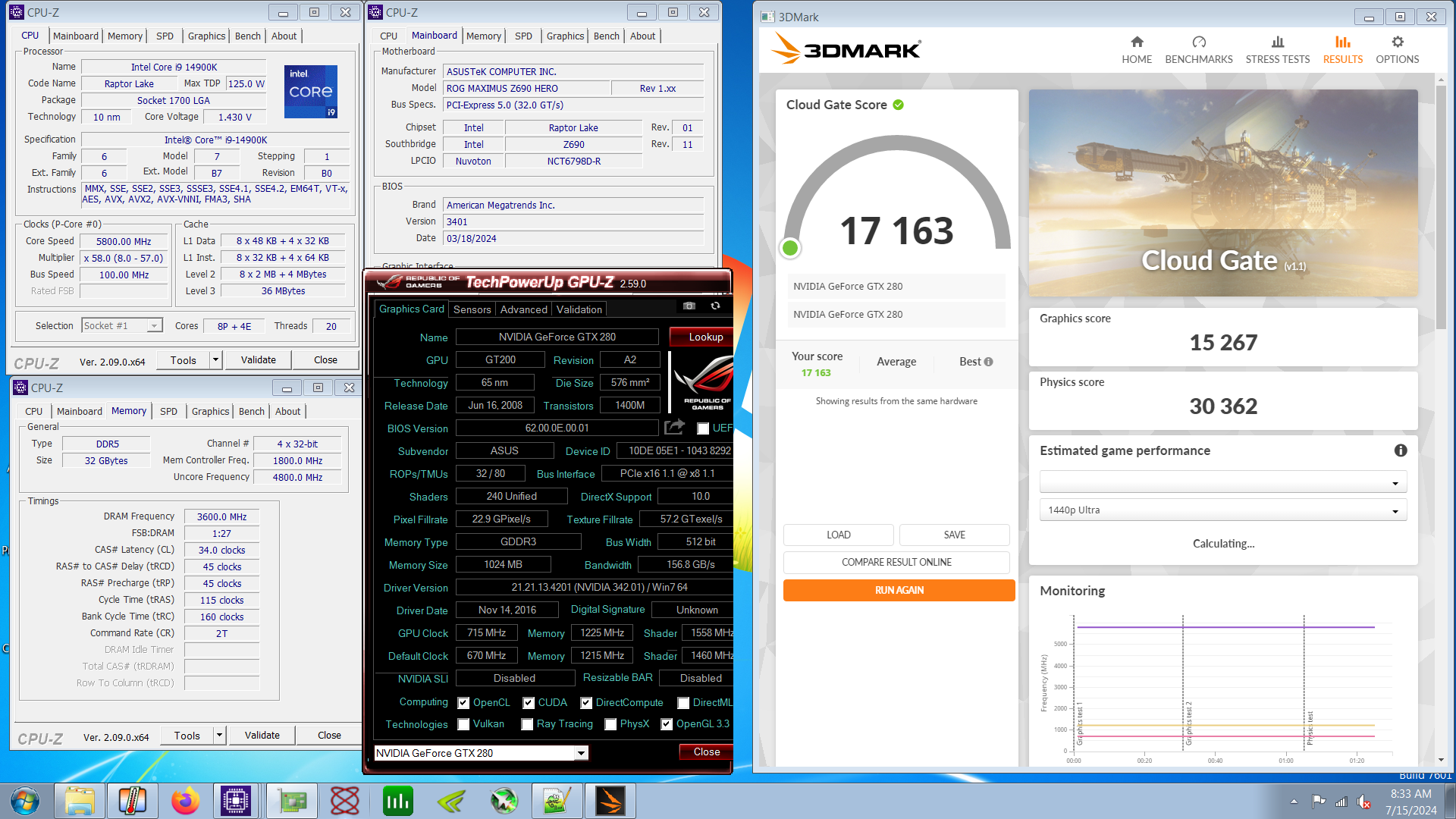Open the Windows Start menu

(24, 801)
